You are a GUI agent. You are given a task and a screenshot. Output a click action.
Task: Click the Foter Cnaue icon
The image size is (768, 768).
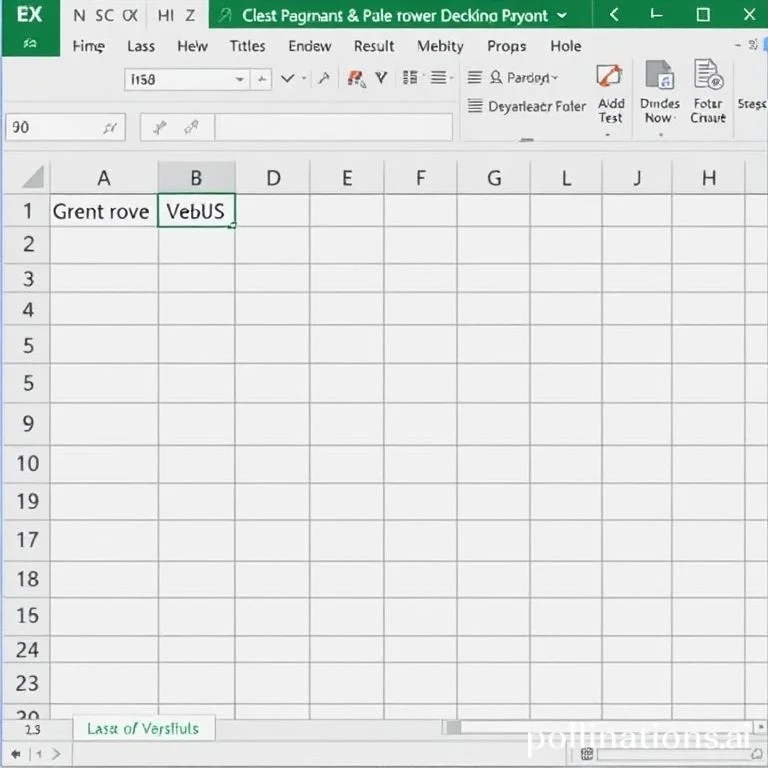coord(707,77)
